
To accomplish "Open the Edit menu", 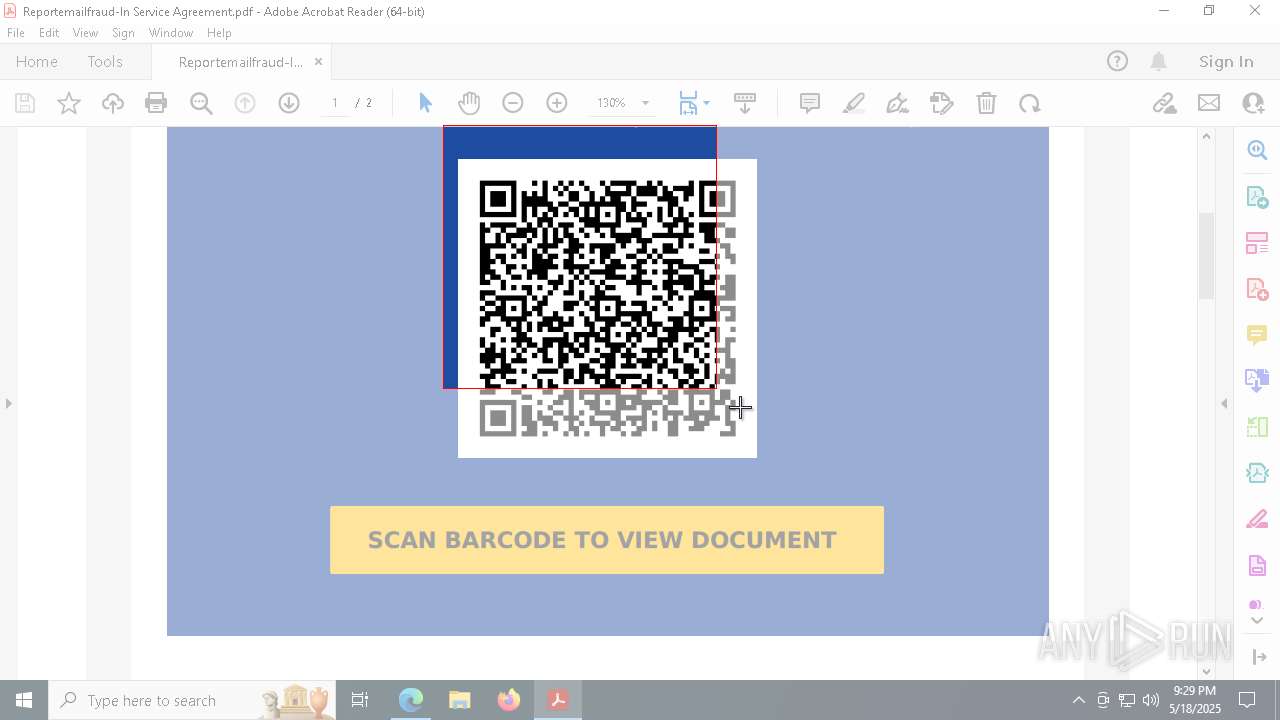I will [x=49, y=33].
